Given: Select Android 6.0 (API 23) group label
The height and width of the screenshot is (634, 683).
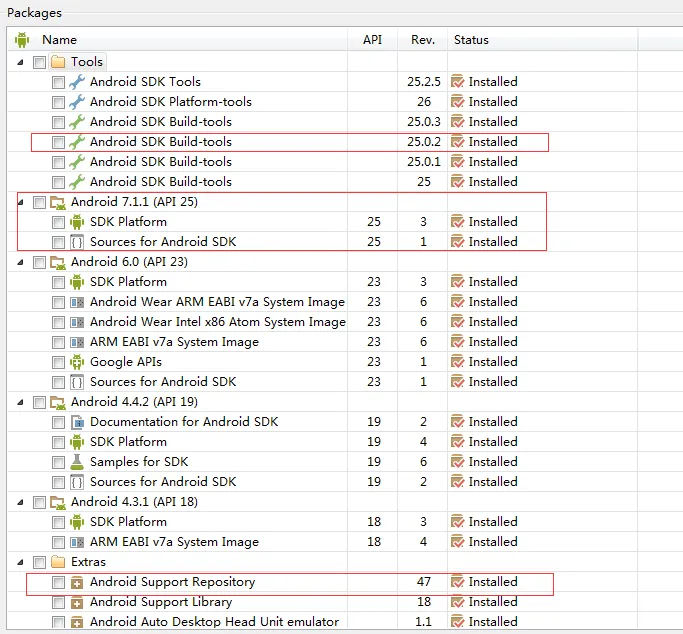Looking at the screenshot, I should [129, 262].
